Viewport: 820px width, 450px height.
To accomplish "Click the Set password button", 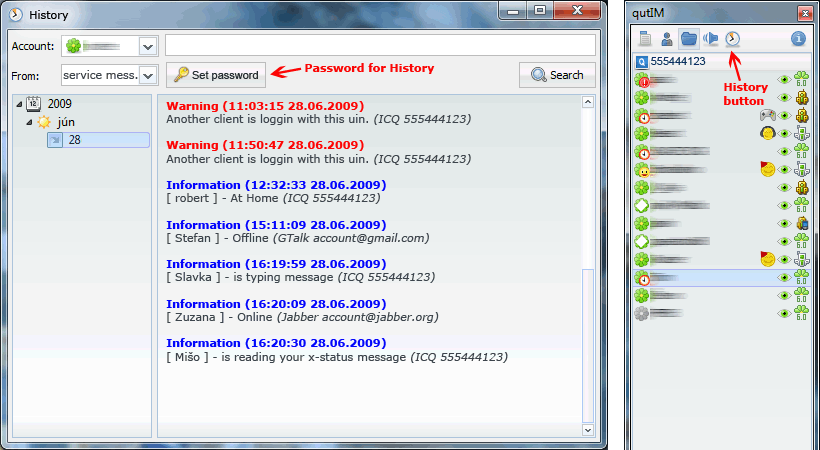I will pyautogui.click(x=216, y=75).
